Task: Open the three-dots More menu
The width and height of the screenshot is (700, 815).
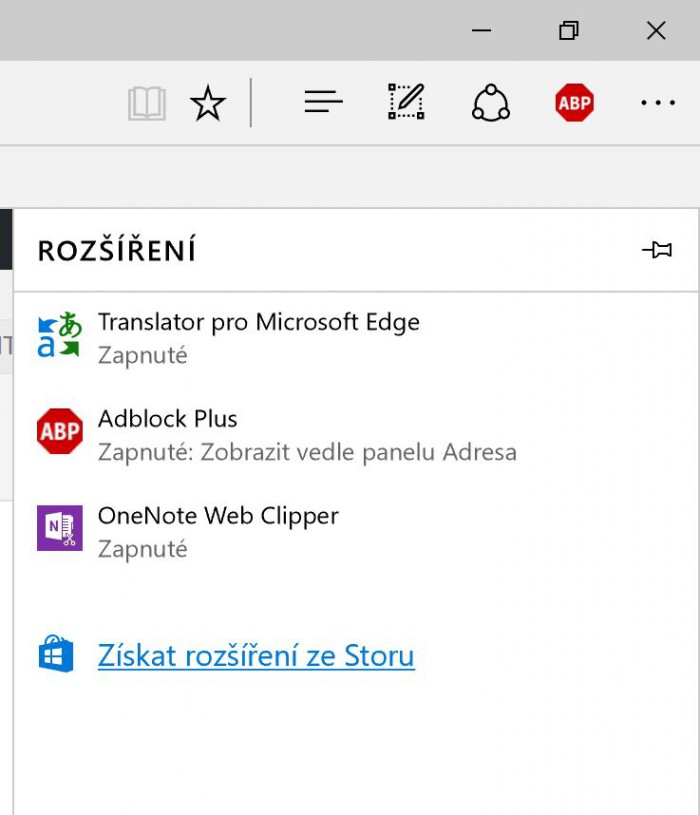Action: tap(658, 103)
